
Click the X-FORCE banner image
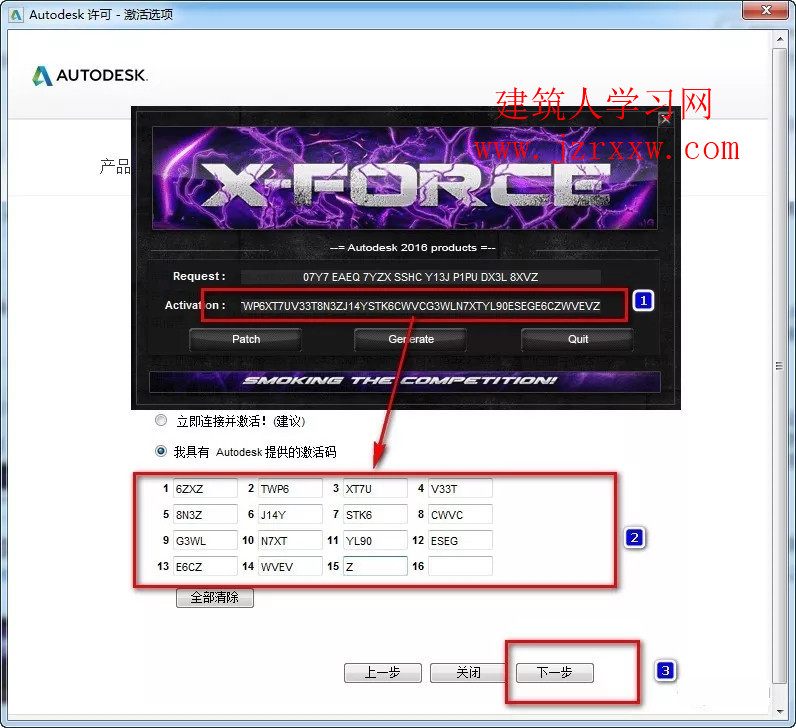tap(405, 178)
